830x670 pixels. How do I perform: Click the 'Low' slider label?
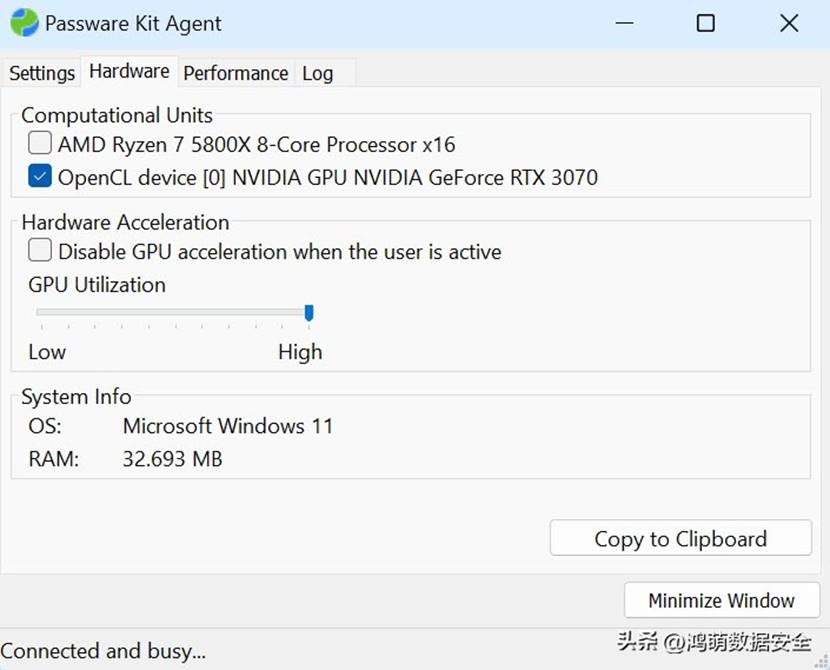[47, 352]
